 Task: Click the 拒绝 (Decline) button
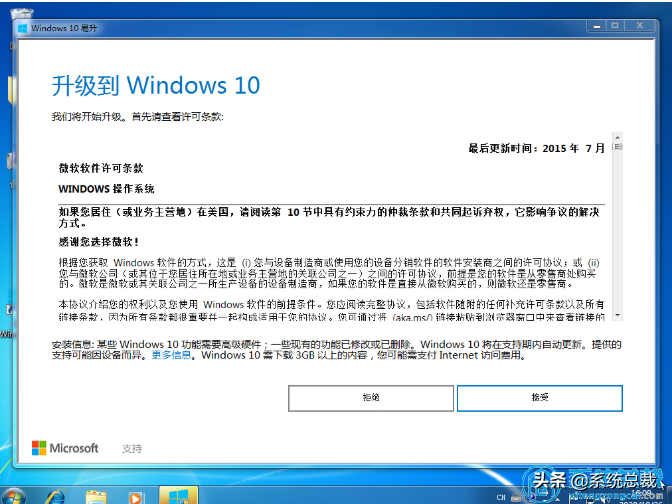[371, 398]
